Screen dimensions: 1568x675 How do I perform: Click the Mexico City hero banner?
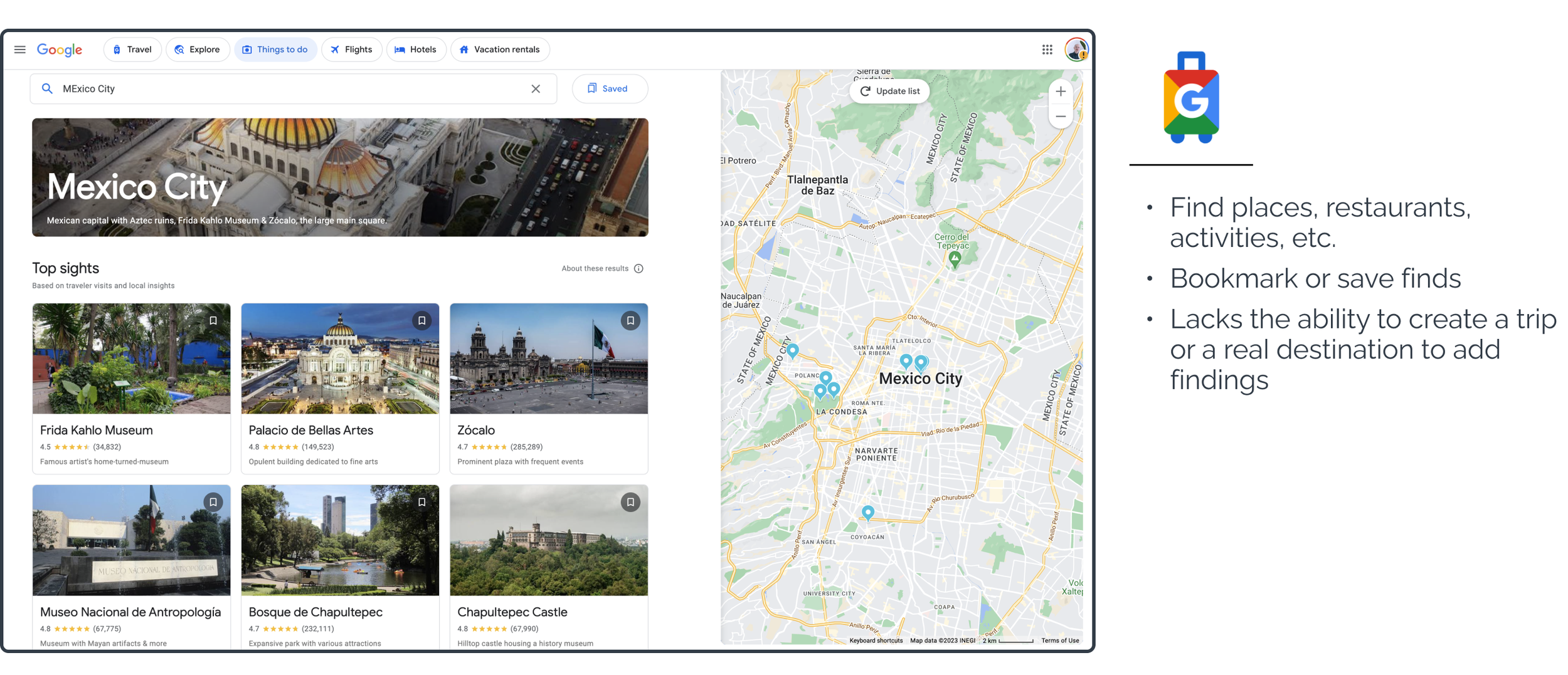(x=340, y=177)
